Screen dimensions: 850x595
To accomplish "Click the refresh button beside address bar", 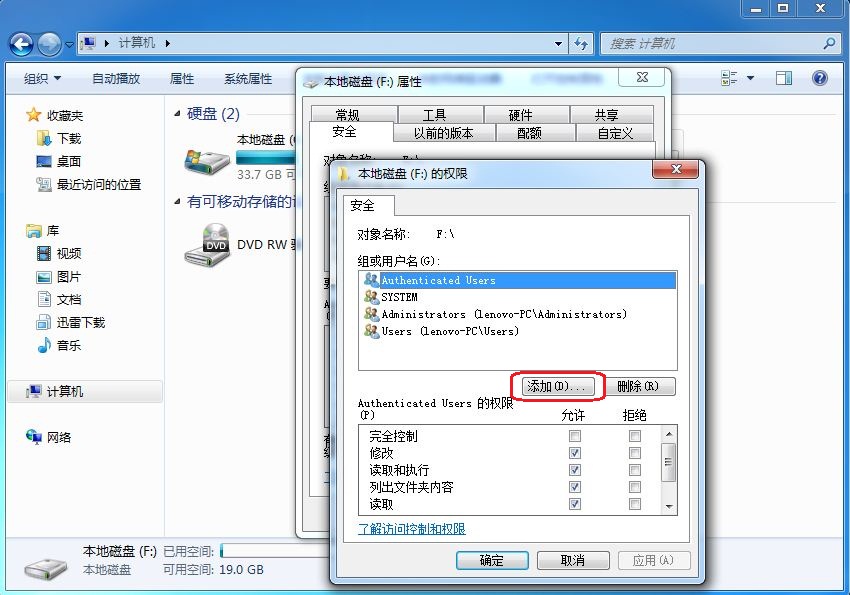I will [581, 44].
